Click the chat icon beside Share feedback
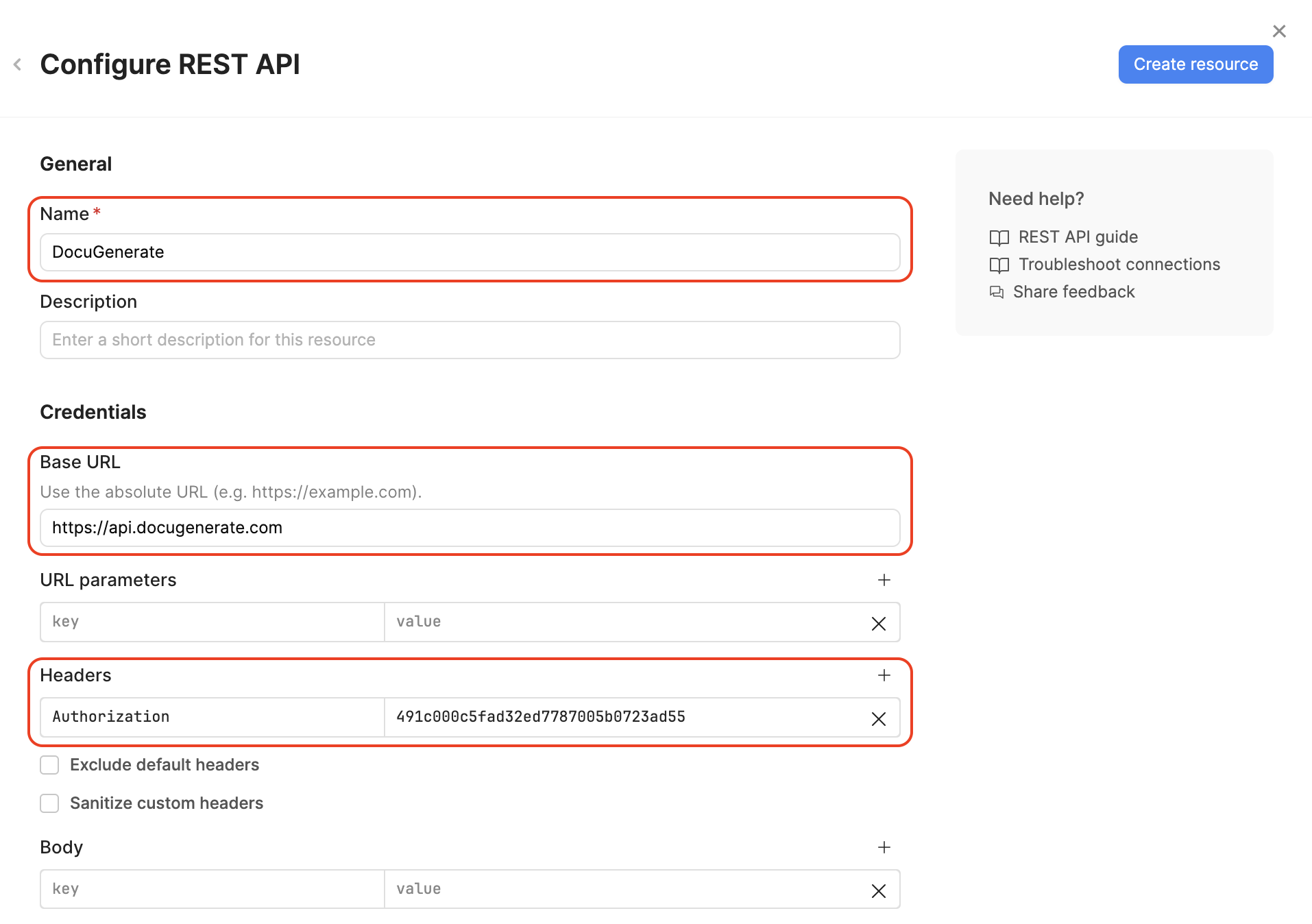The image size is (1312, 924). [x=996, y=293]
